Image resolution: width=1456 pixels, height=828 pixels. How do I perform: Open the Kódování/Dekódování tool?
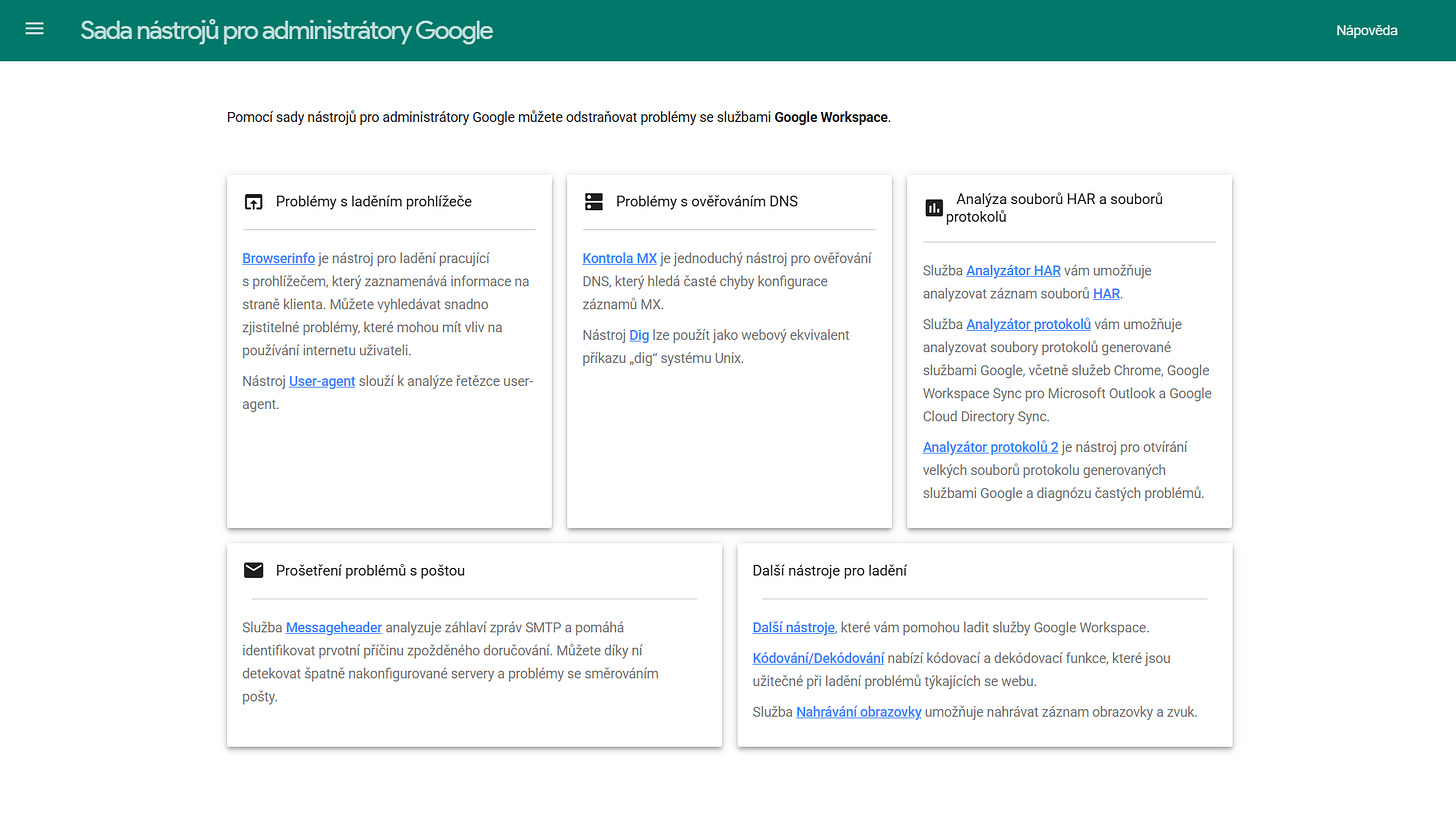(x=818, y=658)
